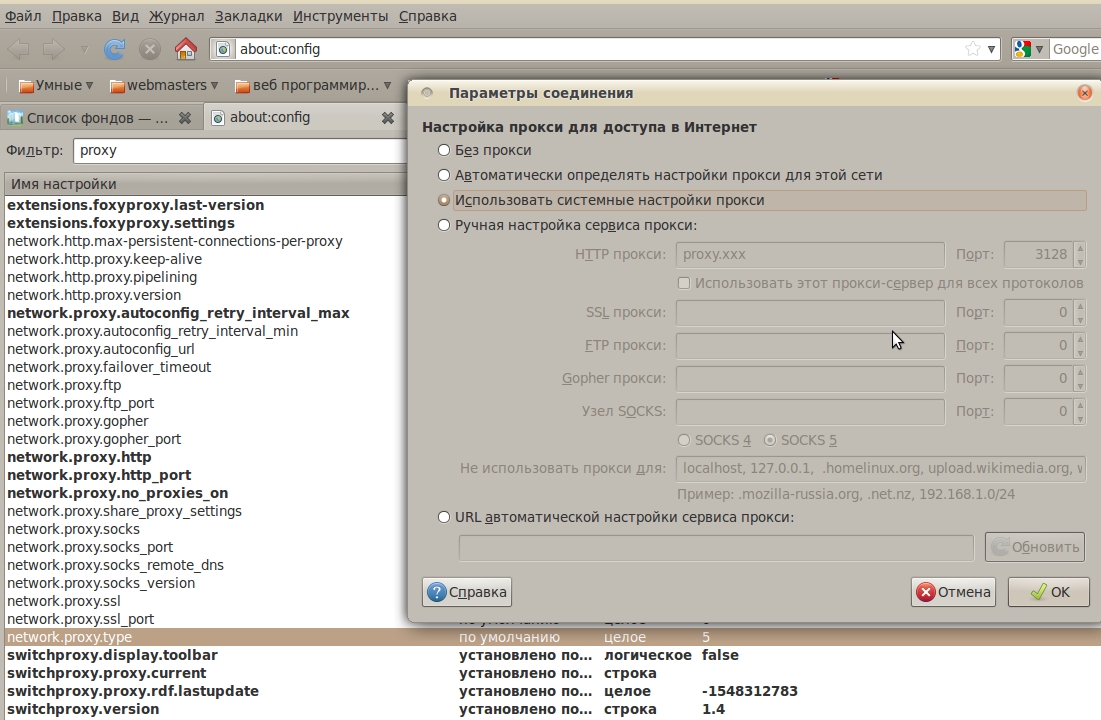Select the Без прокси radio button
1101x720 pixels.
pyautogui.click(x=444, y=150)
